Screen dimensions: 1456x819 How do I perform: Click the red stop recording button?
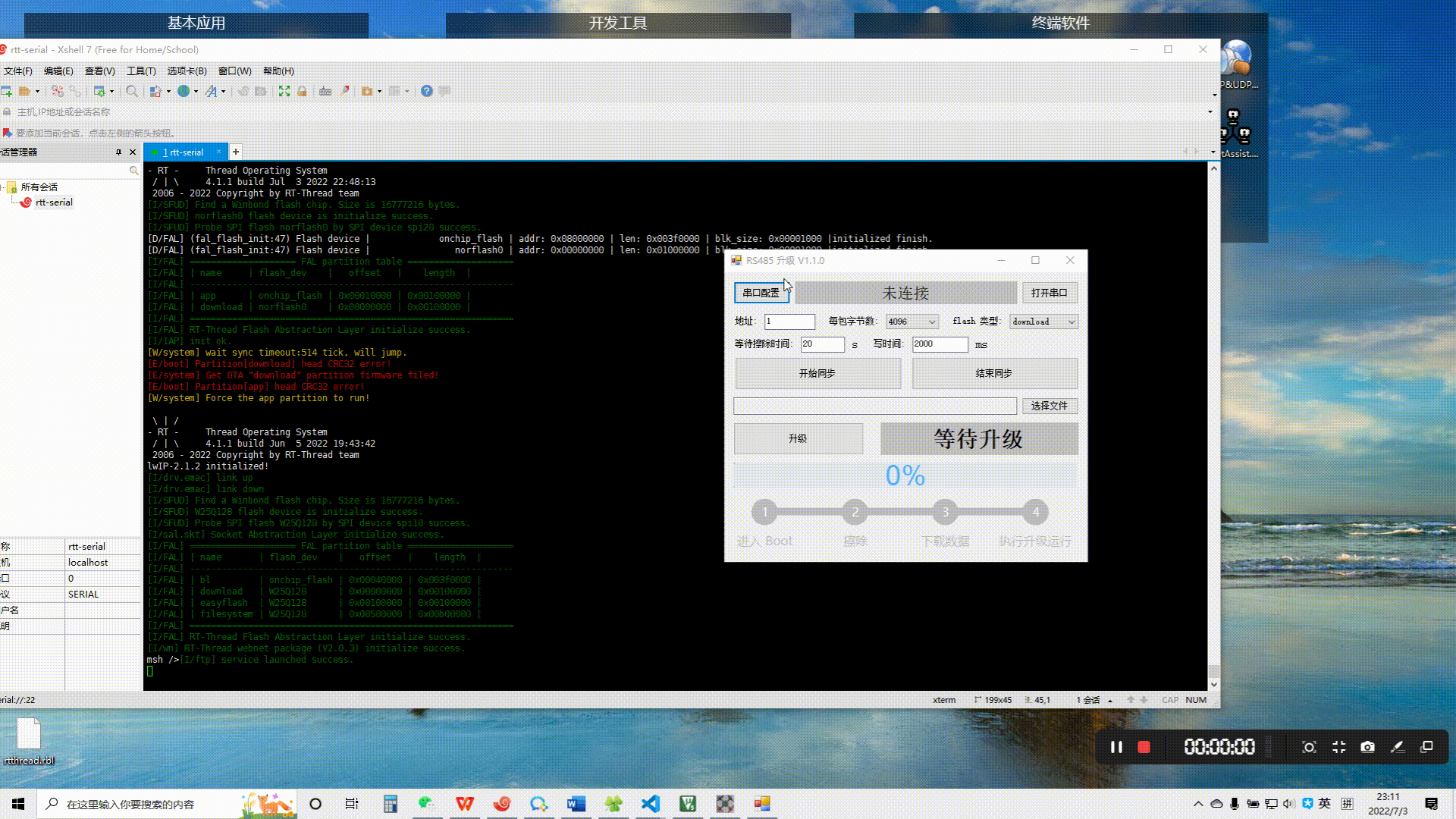1144,747
